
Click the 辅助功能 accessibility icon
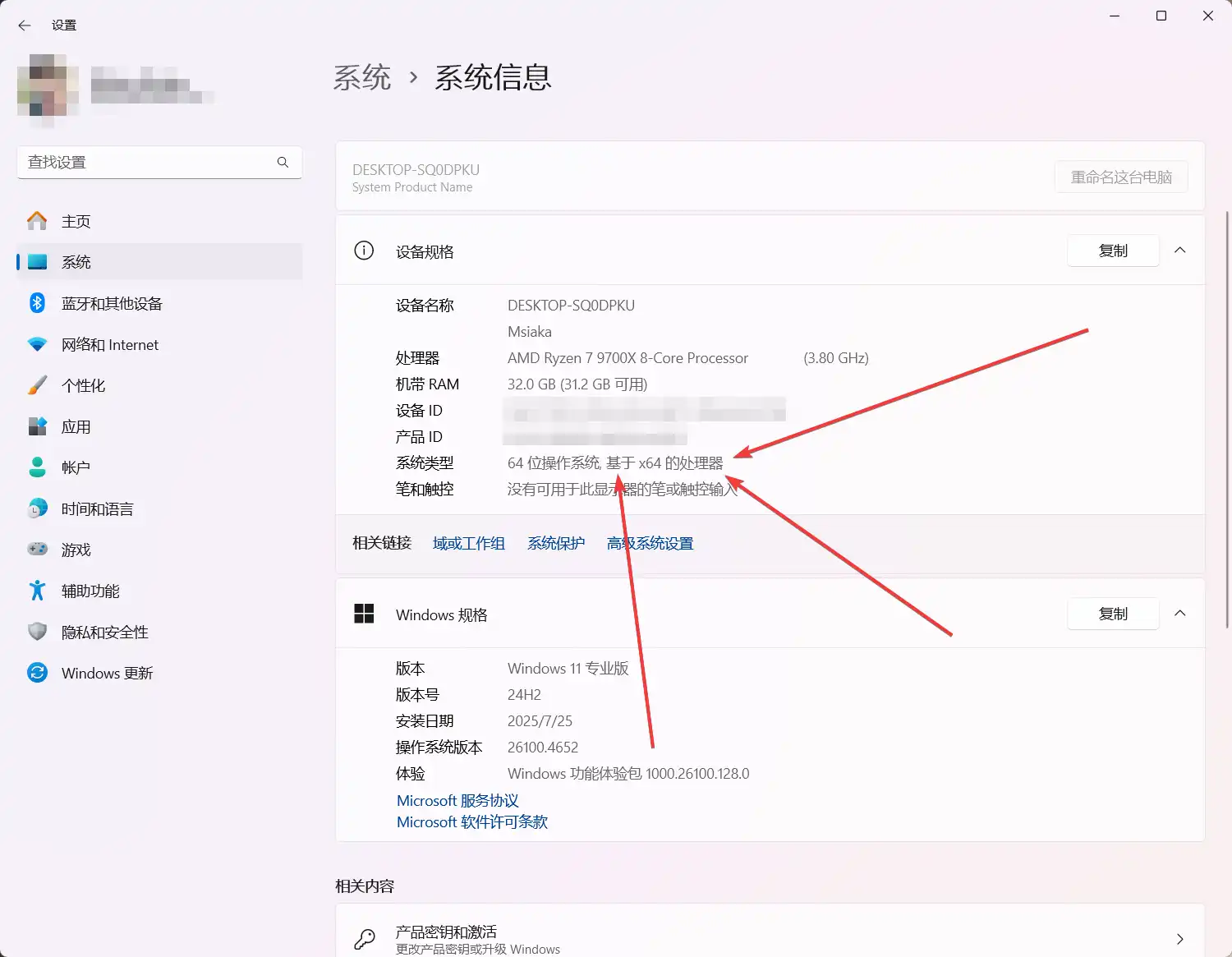click(37, 591)
